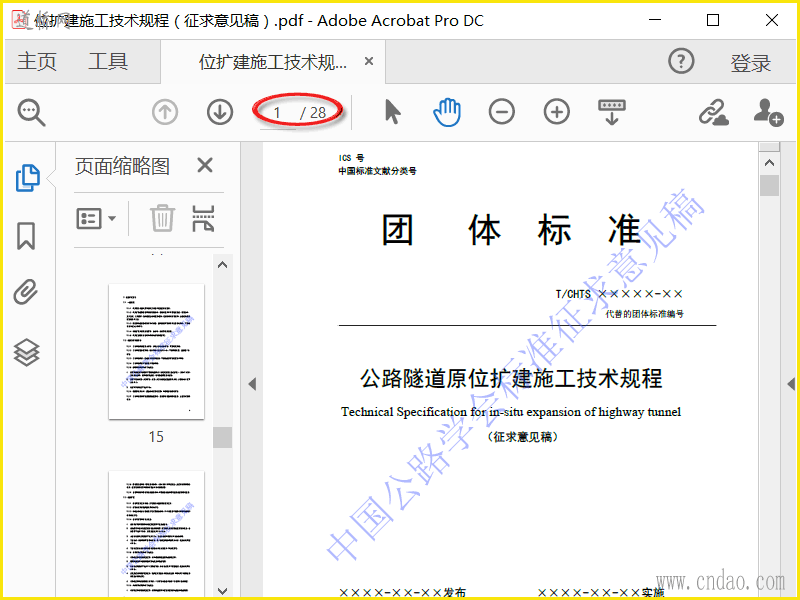This screenshot has height=600, width=800.
Task: Go to previous page using up arrow
Action: 165,112
